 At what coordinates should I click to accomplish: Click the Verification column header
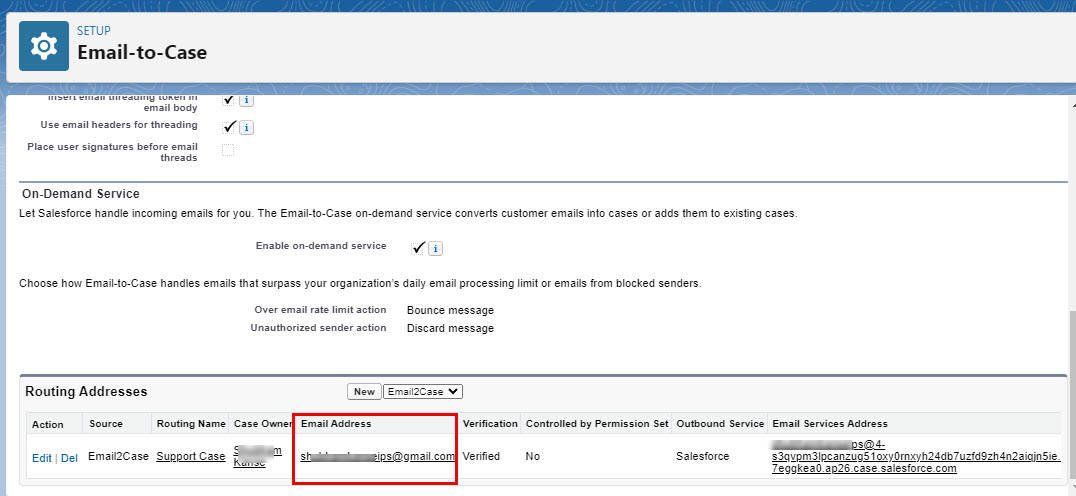(490, 424)
